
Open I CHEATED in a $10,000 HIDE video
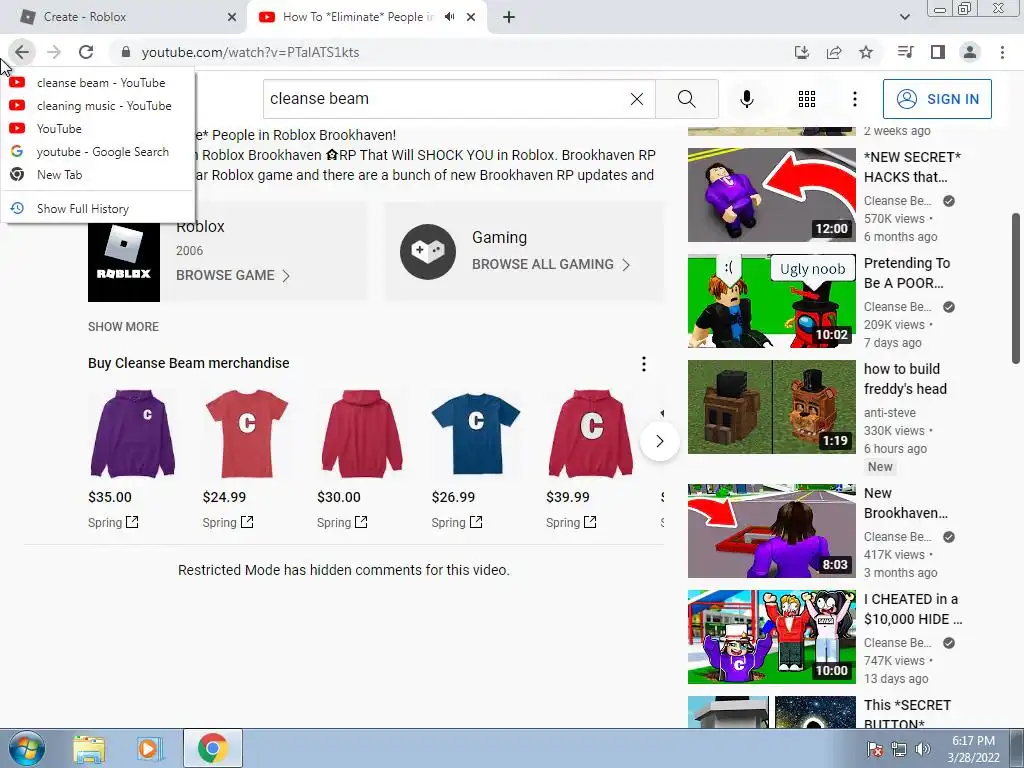[771, 637]
